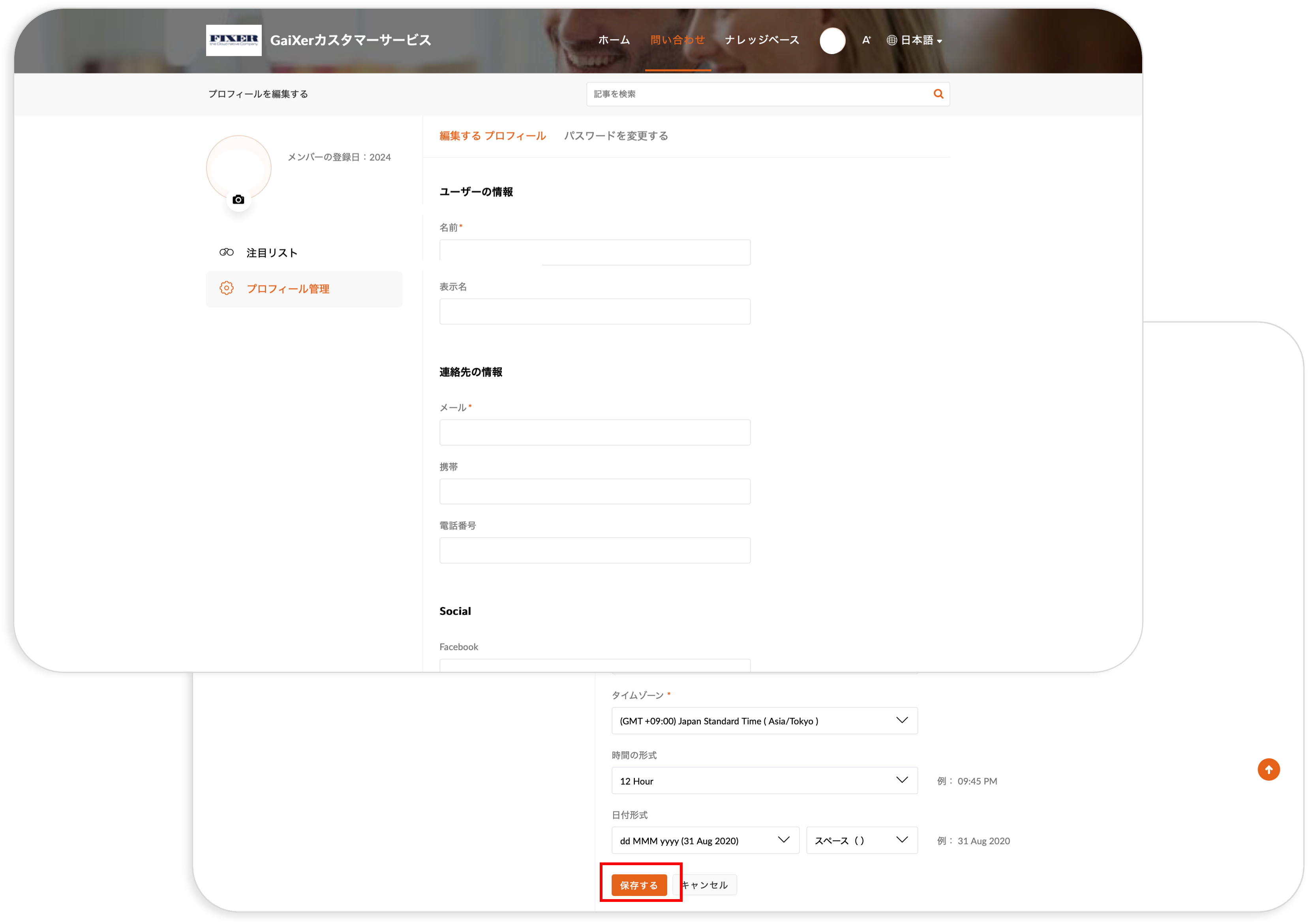Screen dimensions: 1308x924
Task: Click the binoculars icon beside 注目リスト
Action: 227,252
